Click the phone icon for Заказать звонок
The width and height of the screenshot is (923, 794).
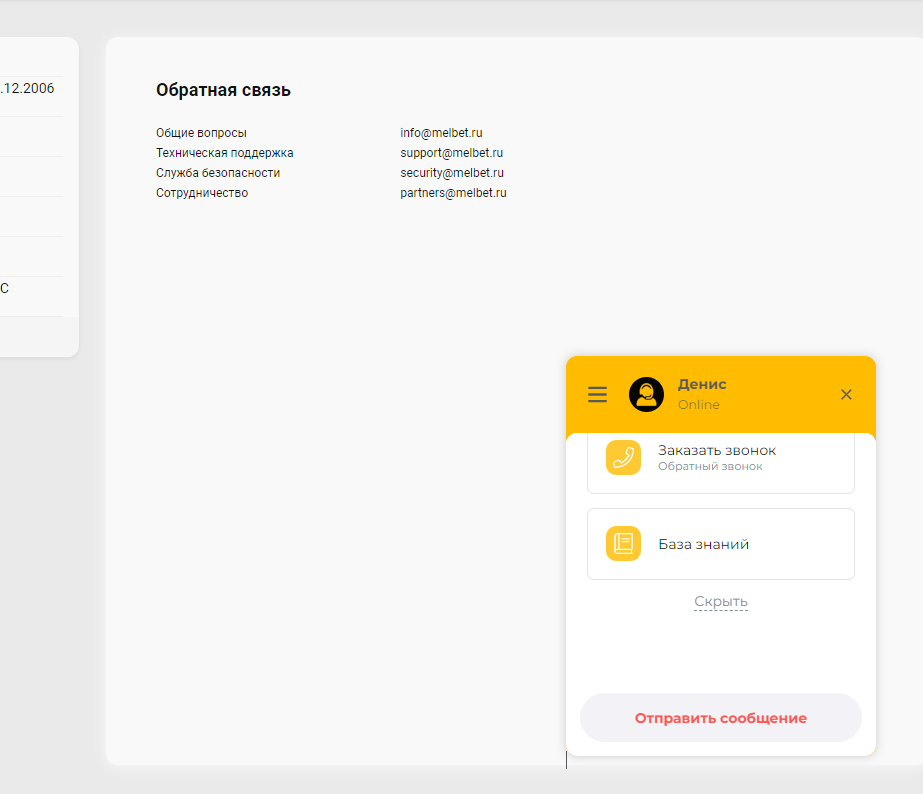pos(623,457)
